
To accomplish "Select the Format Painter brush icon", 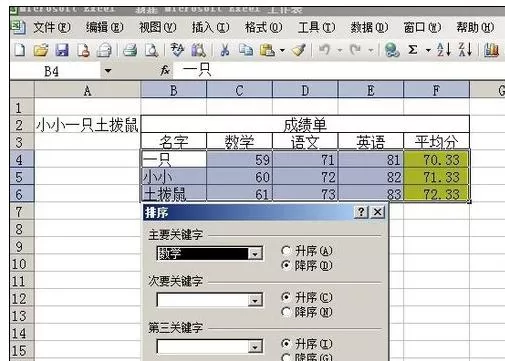I will pyautogui.click(x=299, y=50).
